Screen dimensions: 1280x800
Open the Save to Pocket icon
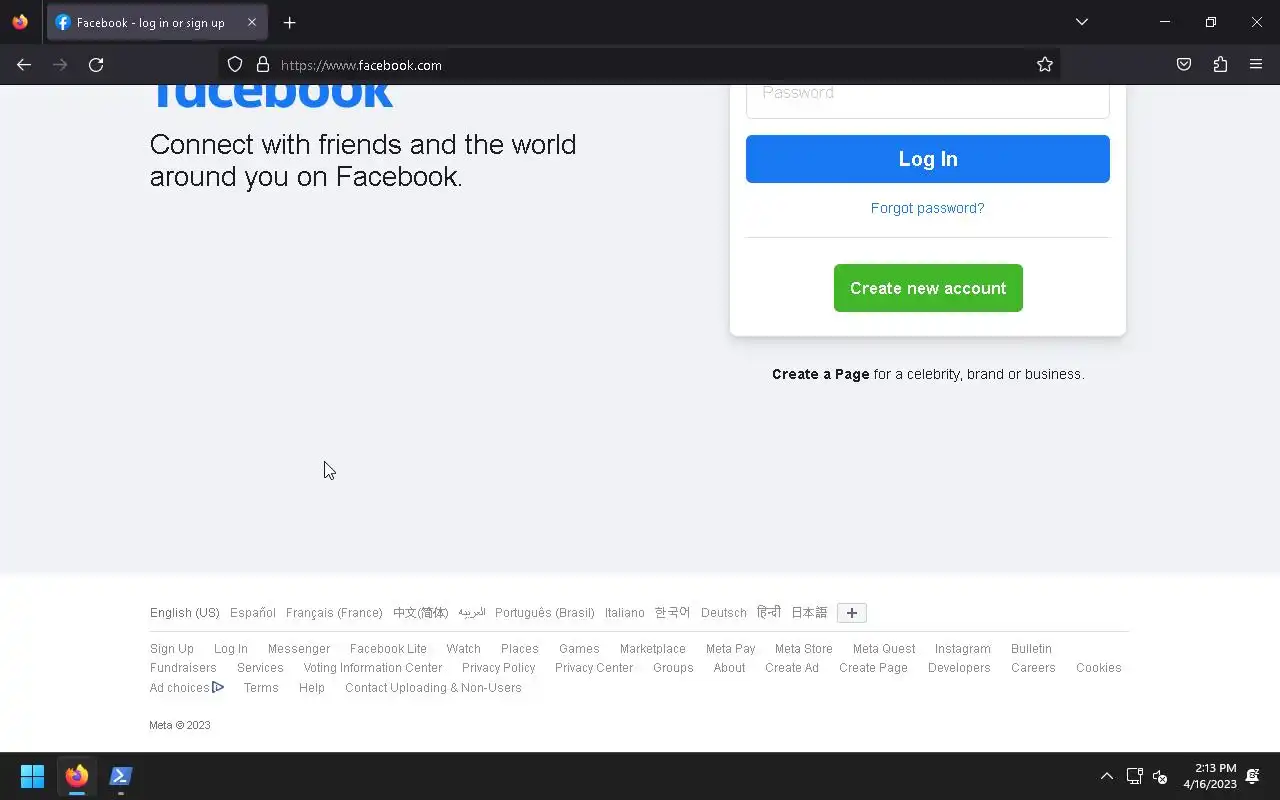pyautogui.click(x=1184, y=65)
